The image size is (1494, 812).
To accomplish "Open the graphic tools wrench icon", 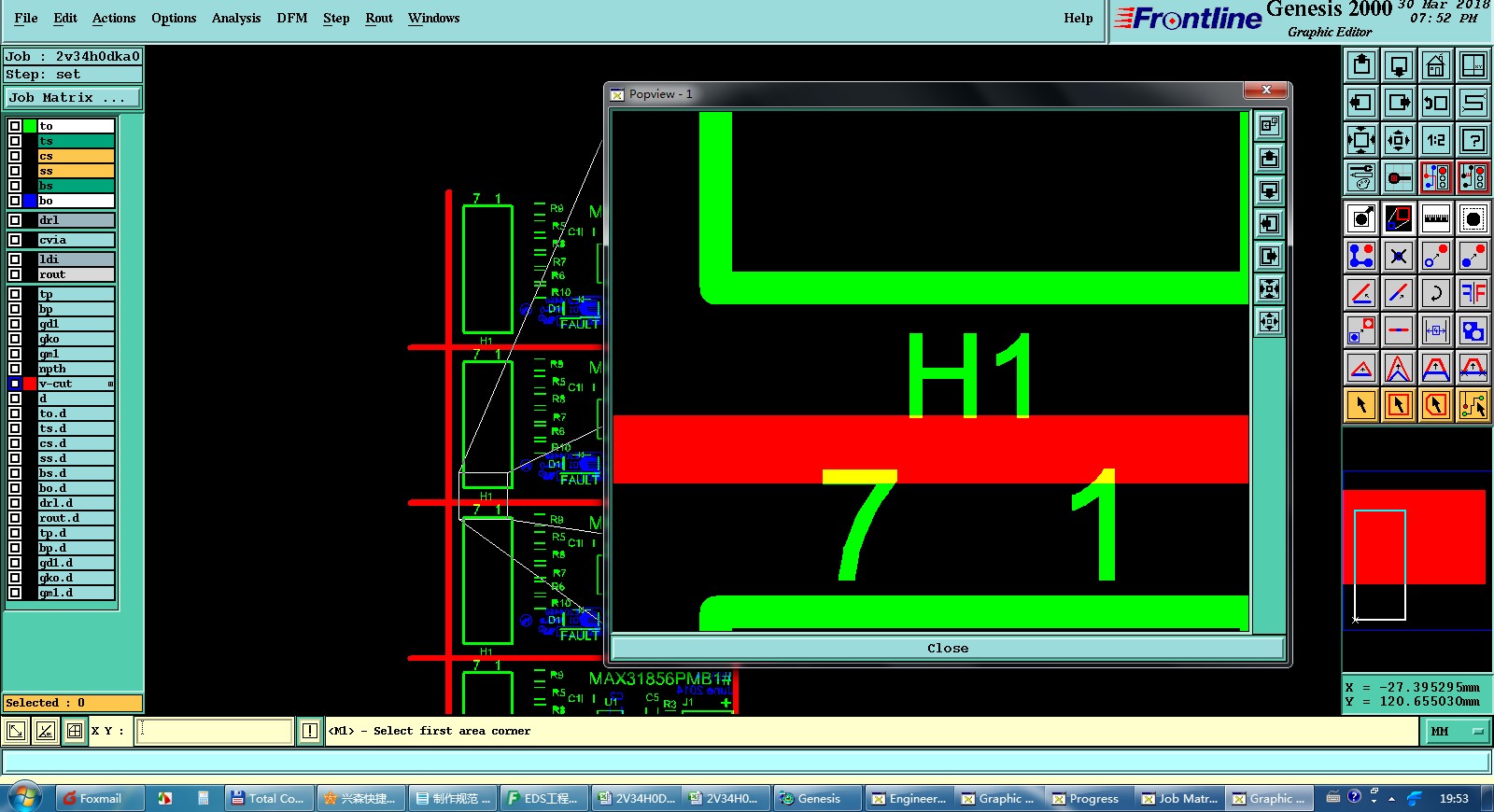I will pyautogui.click(x=1361, y=177).
